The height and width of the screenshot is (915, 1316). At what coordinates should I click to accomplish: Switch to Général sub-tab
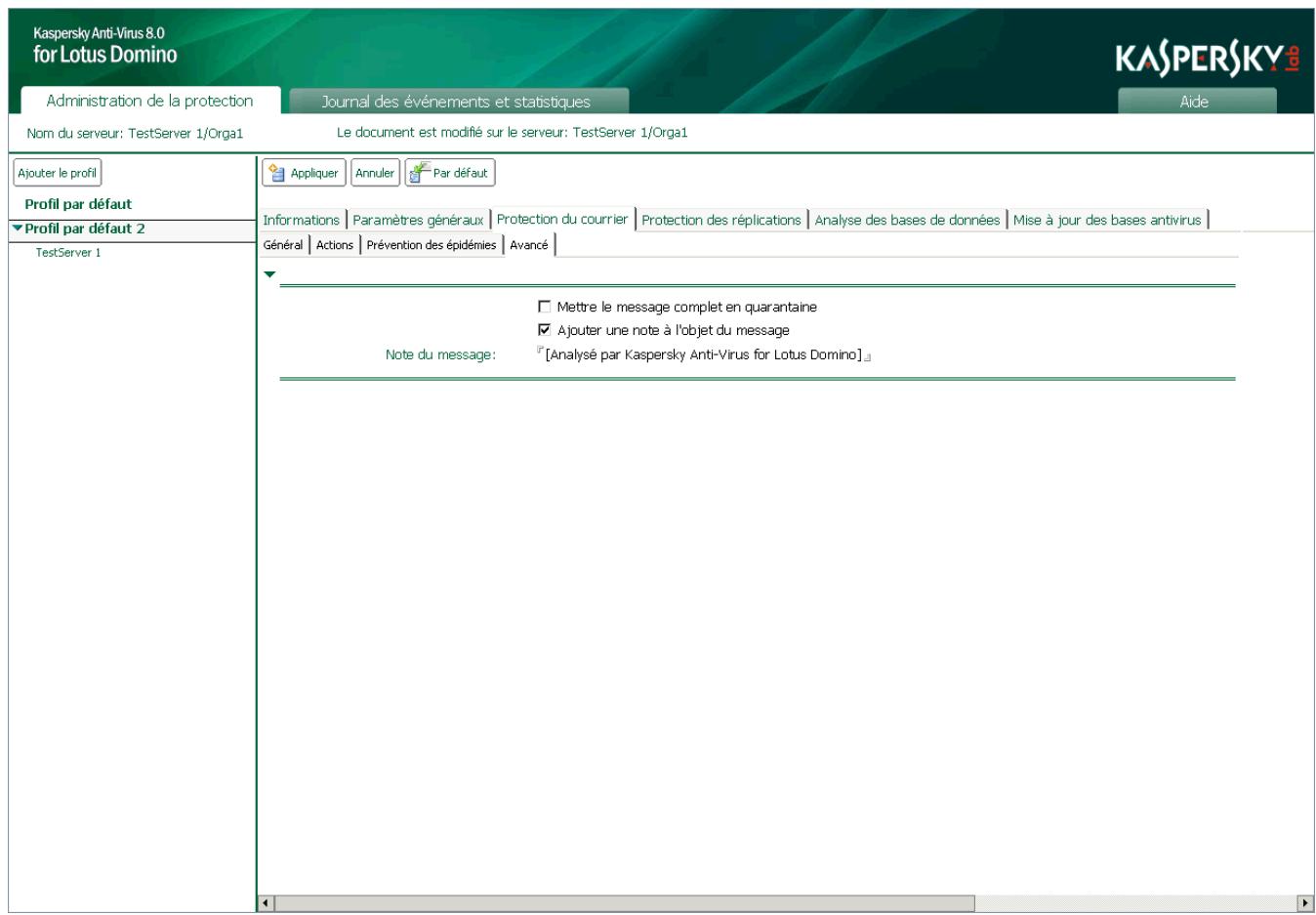click(x=283, y=245)
